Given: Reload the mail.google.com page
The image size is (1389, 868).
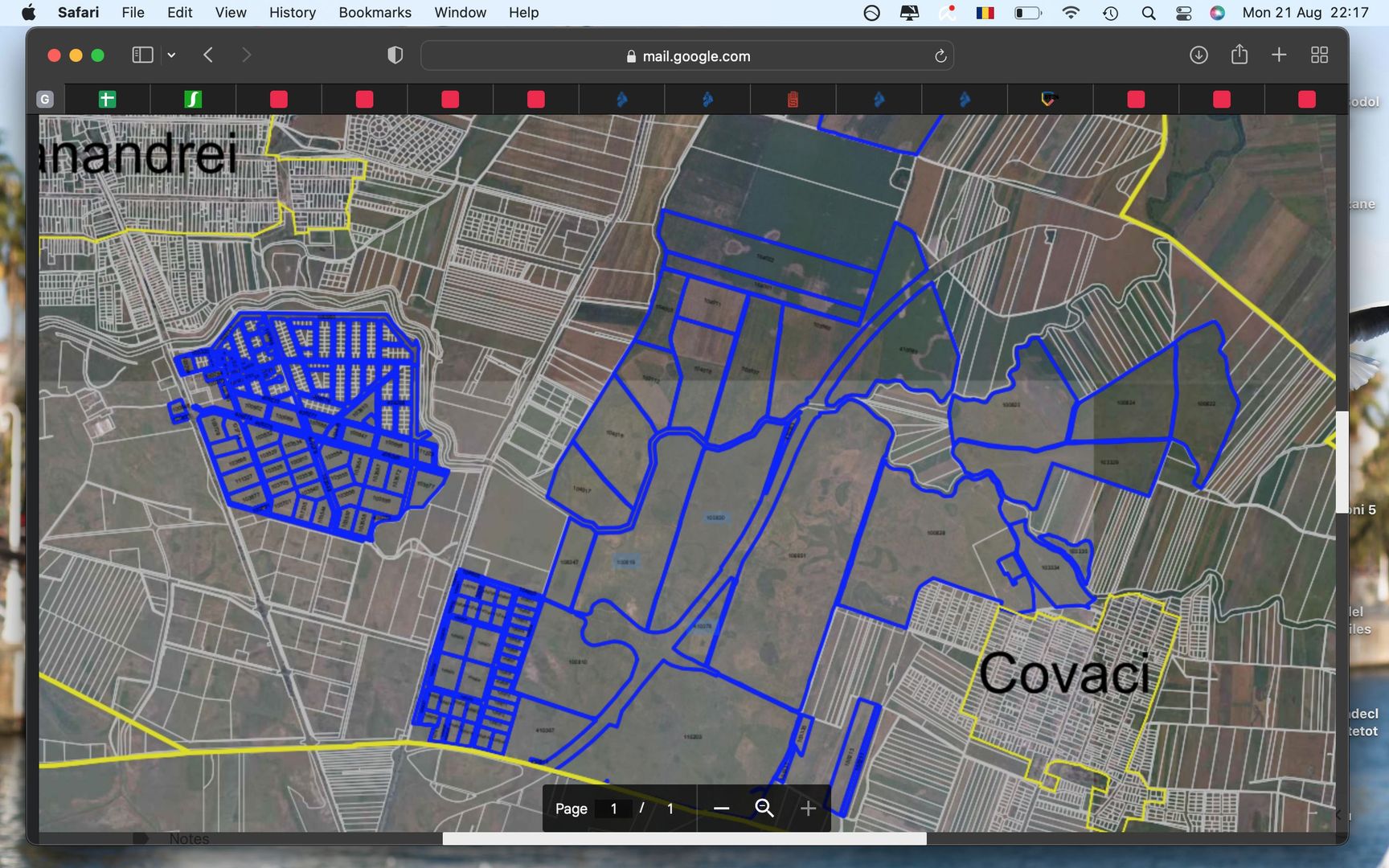Looking at the screenshot, I should coord(940,56).
